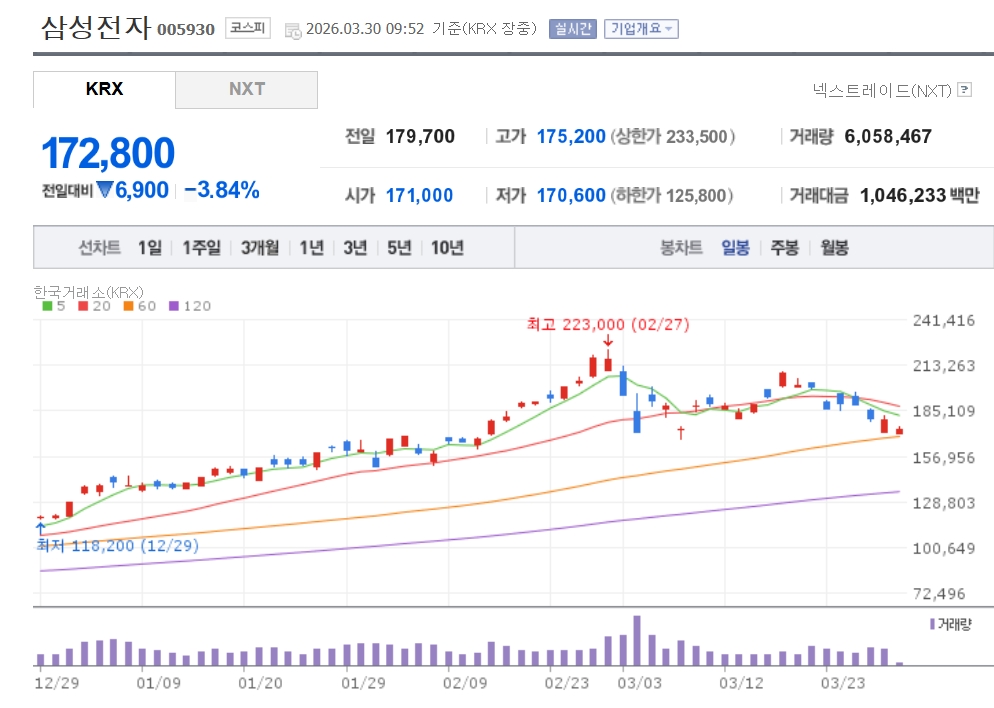Click the purple 거래량 legend icon
Image resolution: width=994 pixels, height=708 pixels.
[932, 624]
